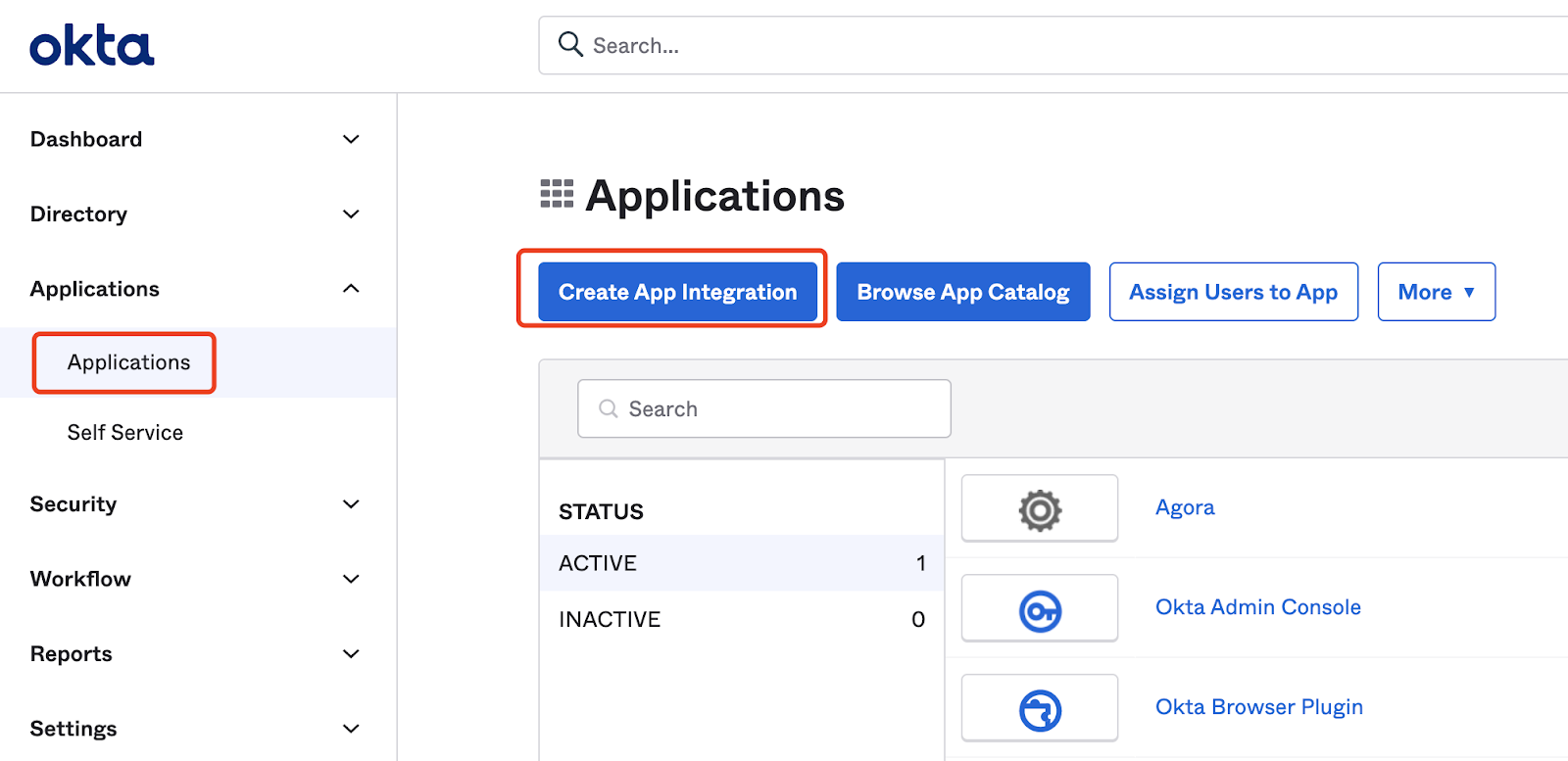Click Browse App Catalog button
1568x761 pixels.
(963, 292)
